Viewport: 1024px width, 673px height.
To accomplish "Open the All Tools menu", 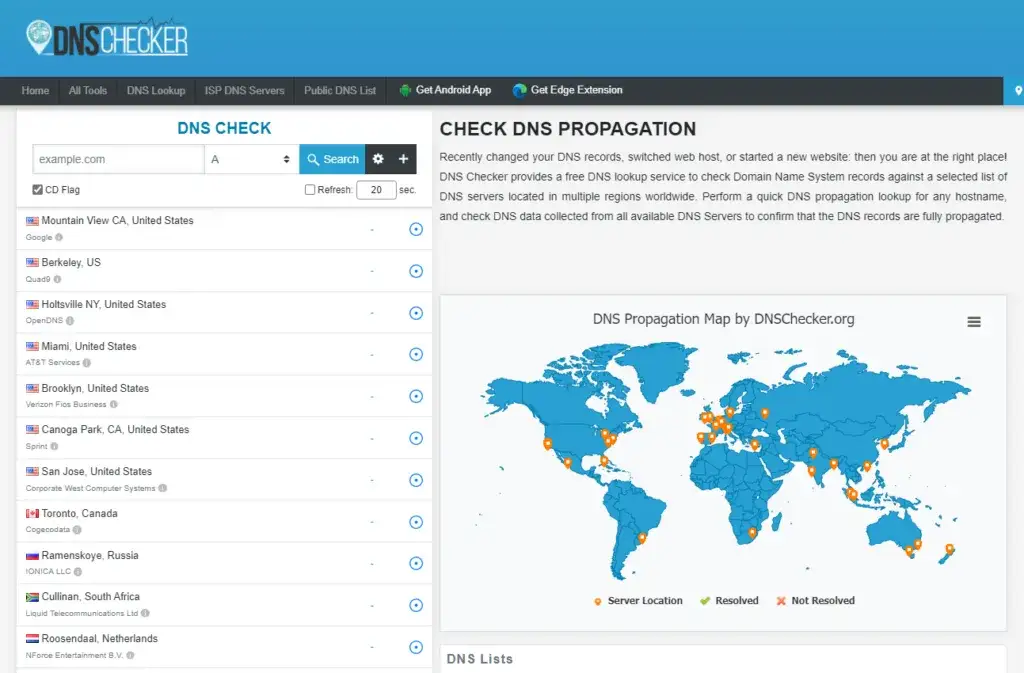I will click(88, 90).
